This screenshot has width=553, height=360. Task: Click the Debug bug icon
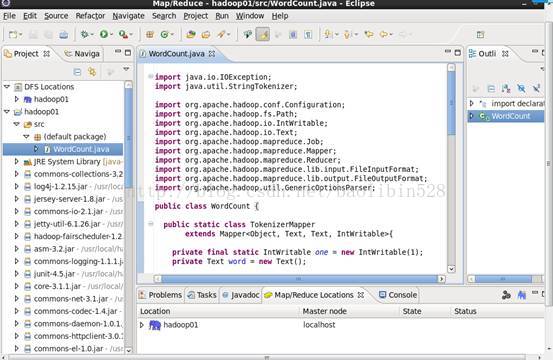pos(85,34)
